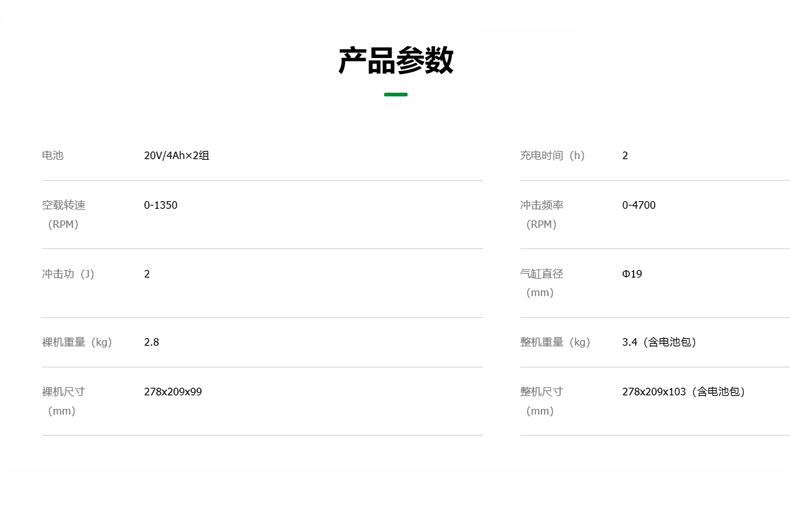Click the battery value 20V/4Ah×2组
790x510 pixels.
click(176, 156)
